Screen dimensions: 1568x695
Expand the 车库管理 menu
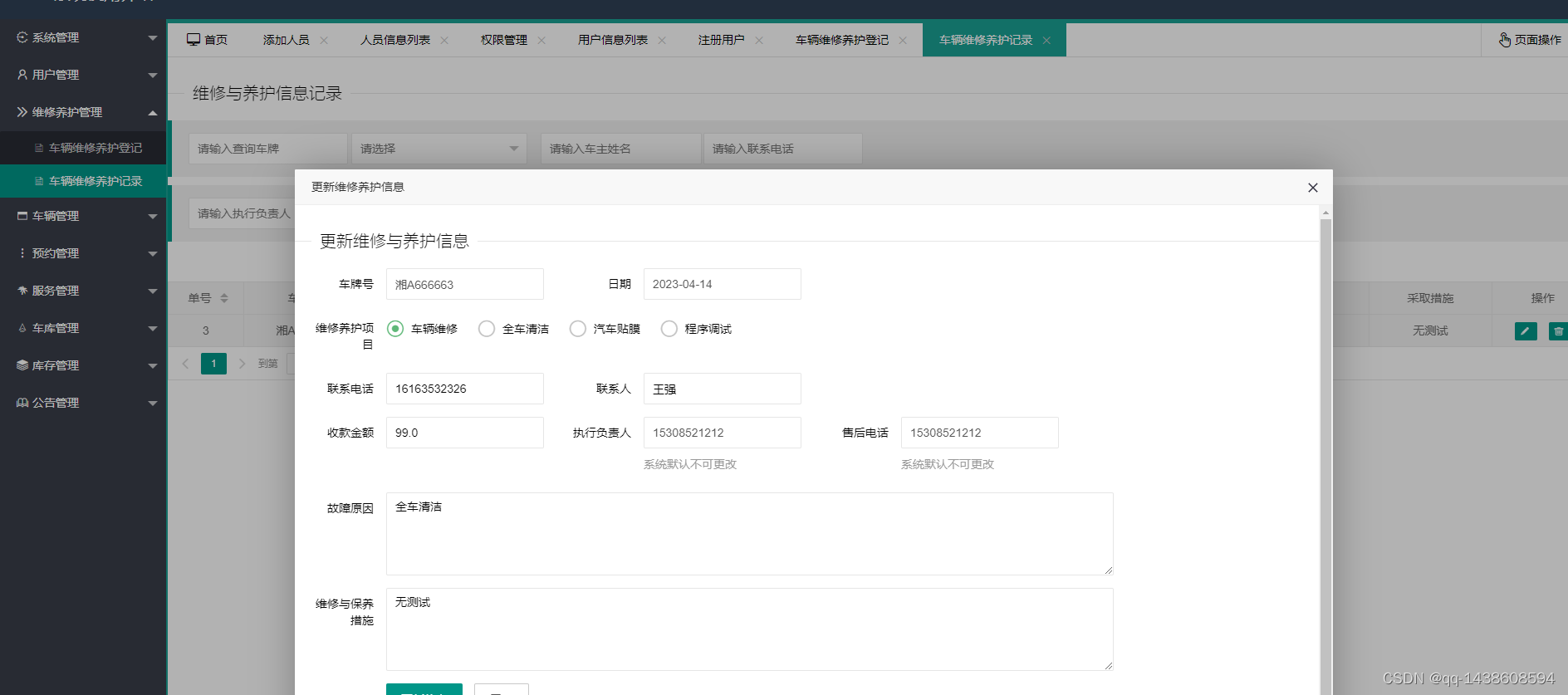tap(153, 329)
